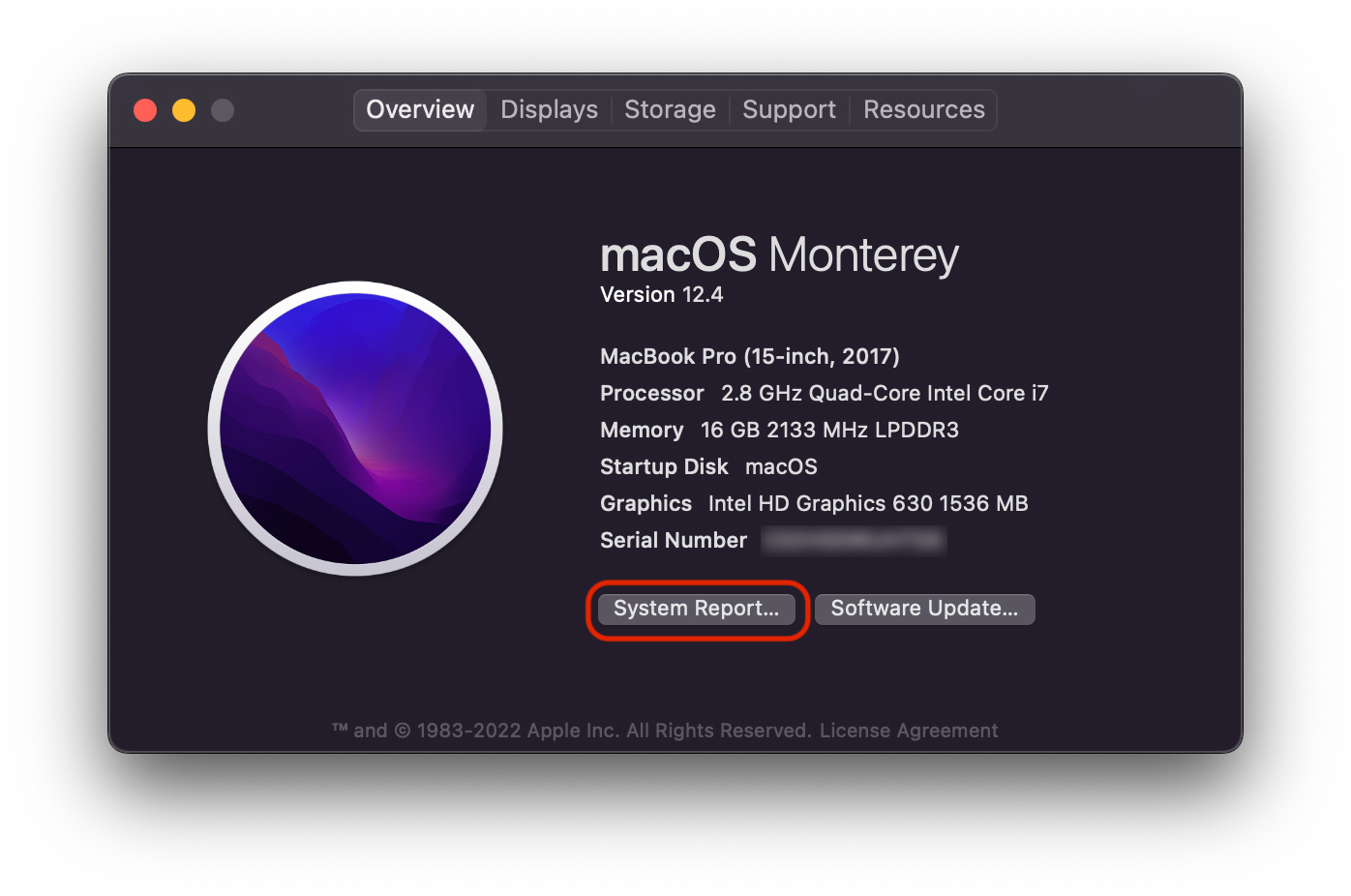Screen dimensions: 1351x896
Task: Click the macOS Monterey title text
Action: click(x=779, y=255)
